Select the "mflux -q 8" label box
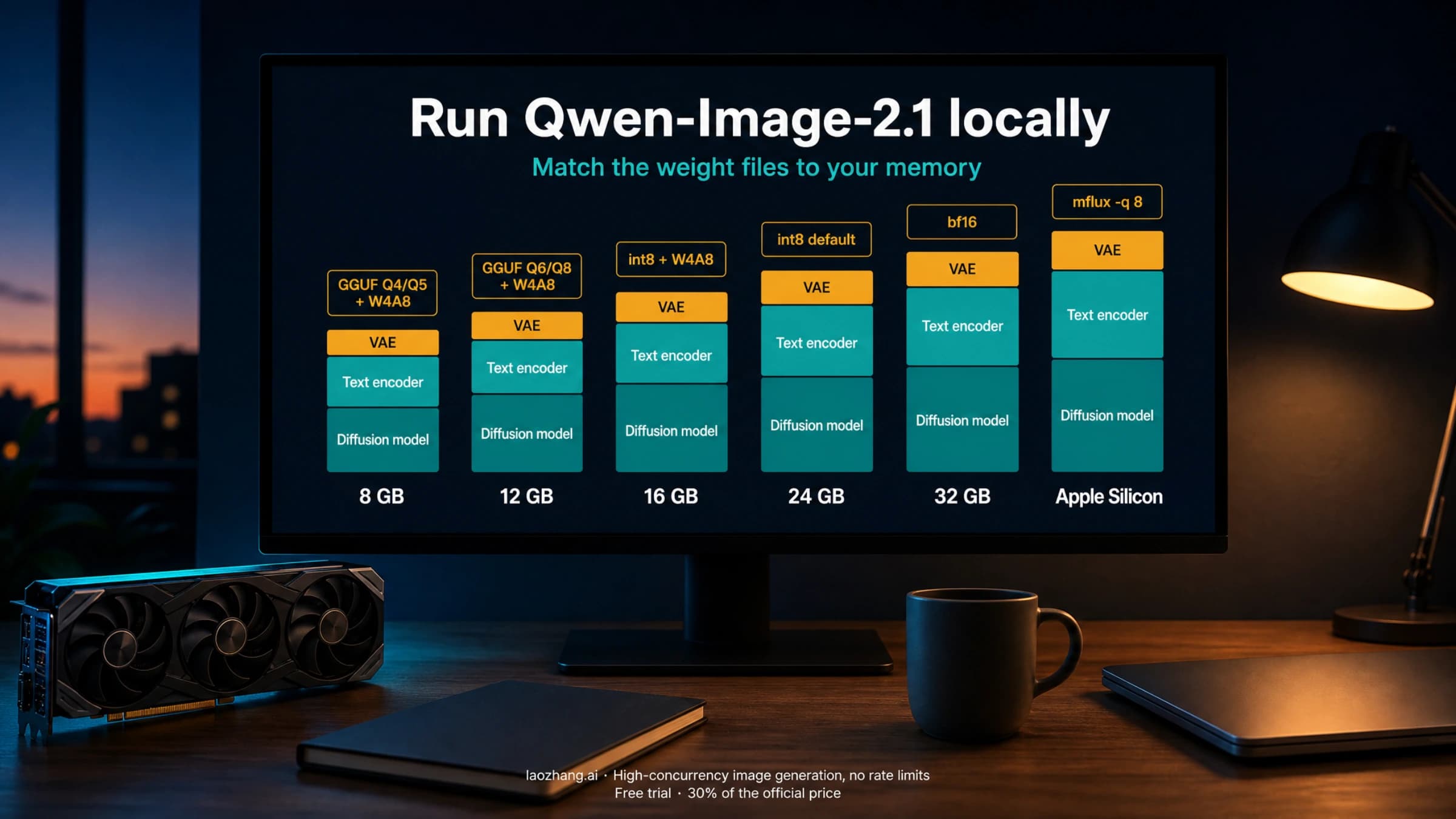Image resolution: width=1456 pixels, height=819 pixels. [x=1107, y=202]
